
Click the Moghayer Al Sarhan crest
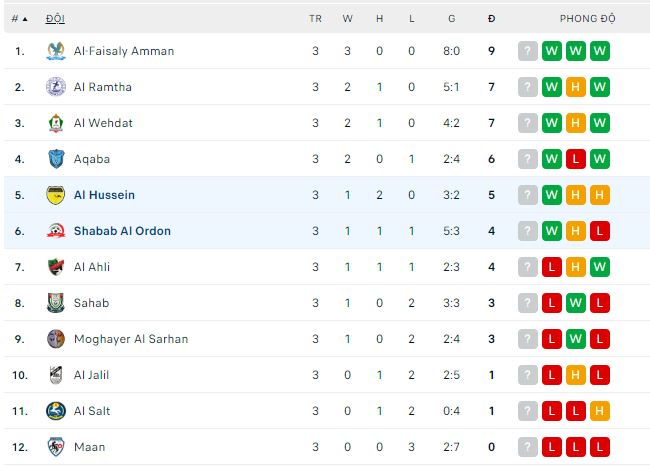[x=56, y=339]
